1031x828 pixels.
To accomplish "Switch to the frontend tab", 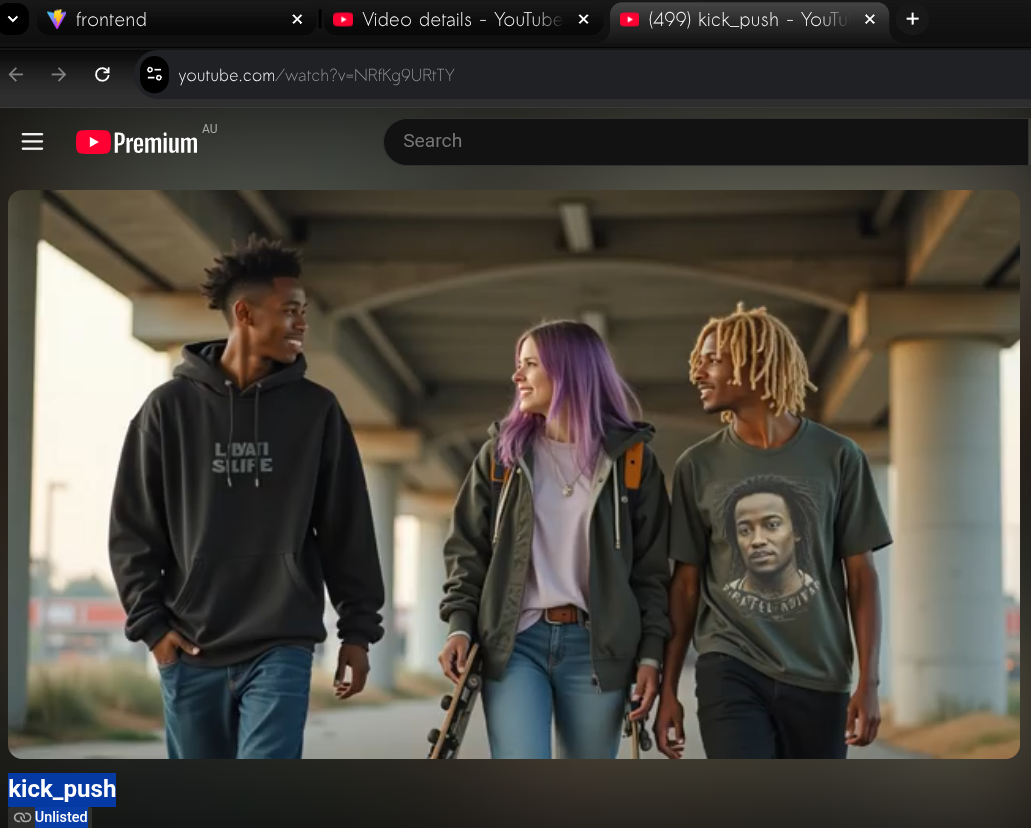I will [176, 20].
